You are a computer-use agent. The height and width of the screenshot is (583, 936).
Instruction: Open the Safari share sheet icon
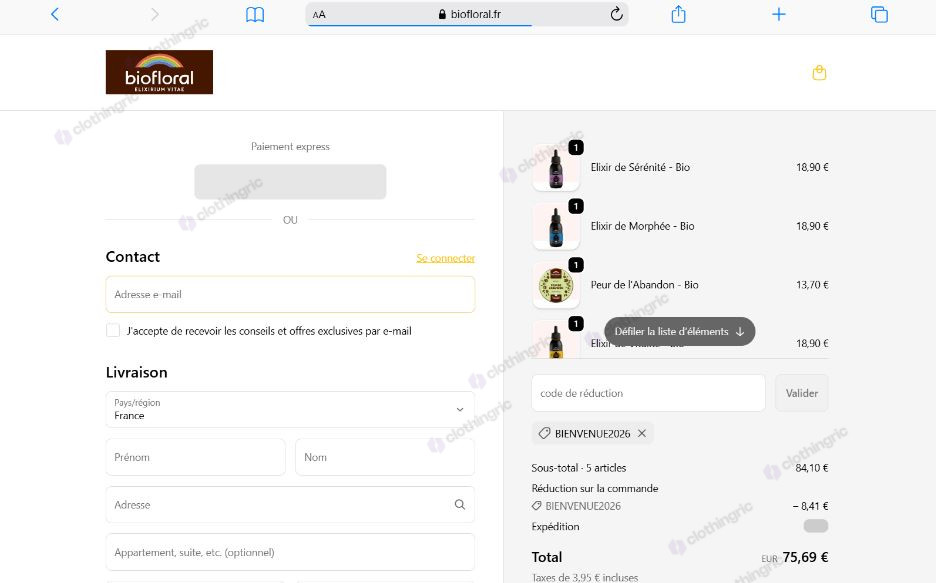point(678,14)
